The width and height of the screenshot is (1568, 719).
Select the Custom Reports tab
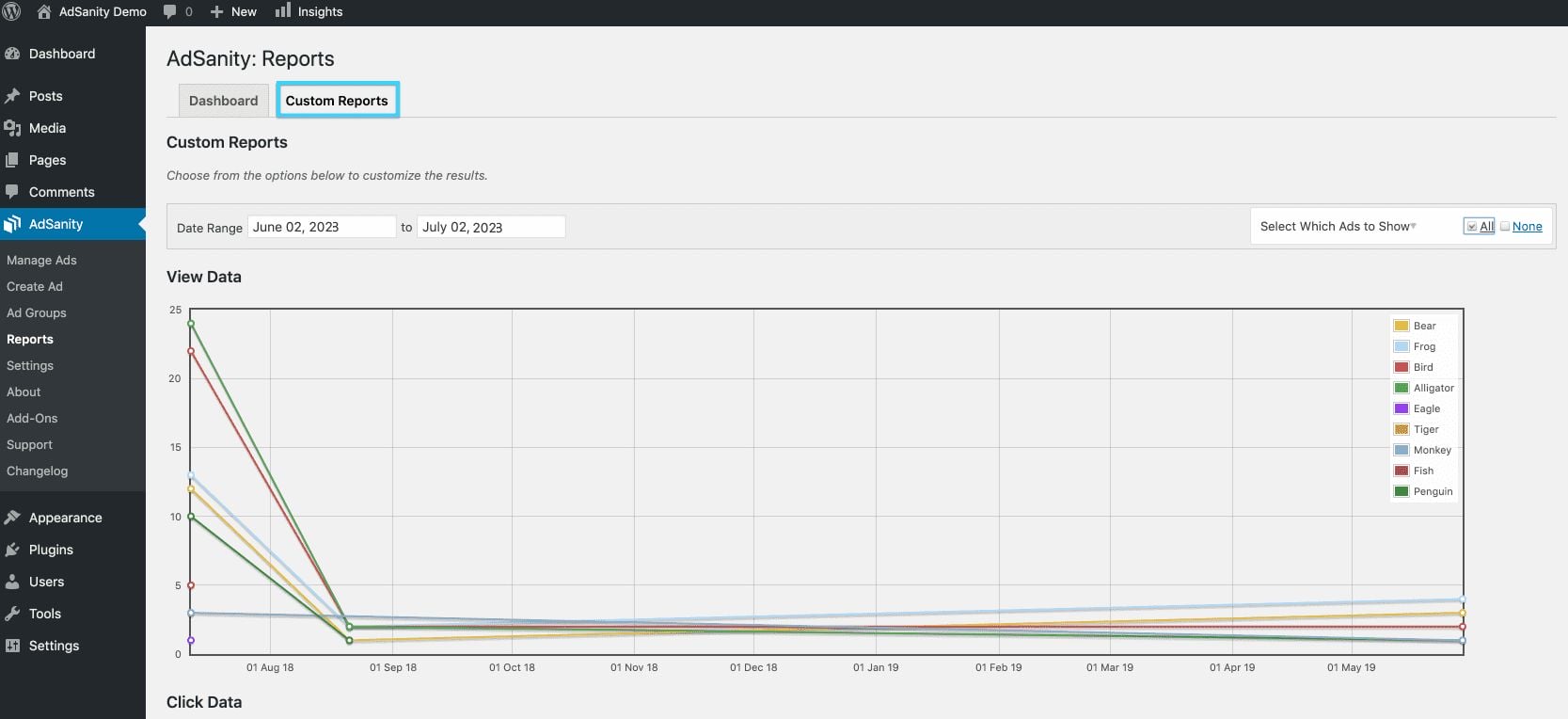click(337, 101)
